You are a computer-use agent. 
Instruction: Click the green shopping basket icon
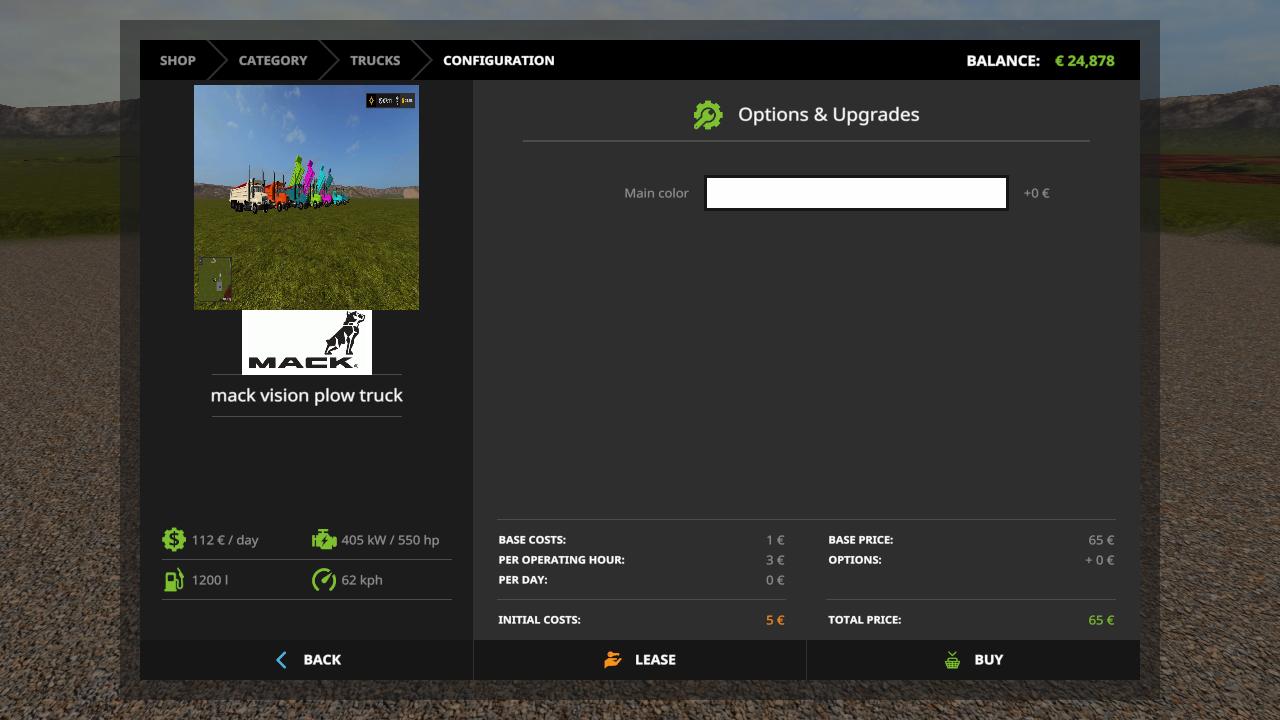pos(952,660)
